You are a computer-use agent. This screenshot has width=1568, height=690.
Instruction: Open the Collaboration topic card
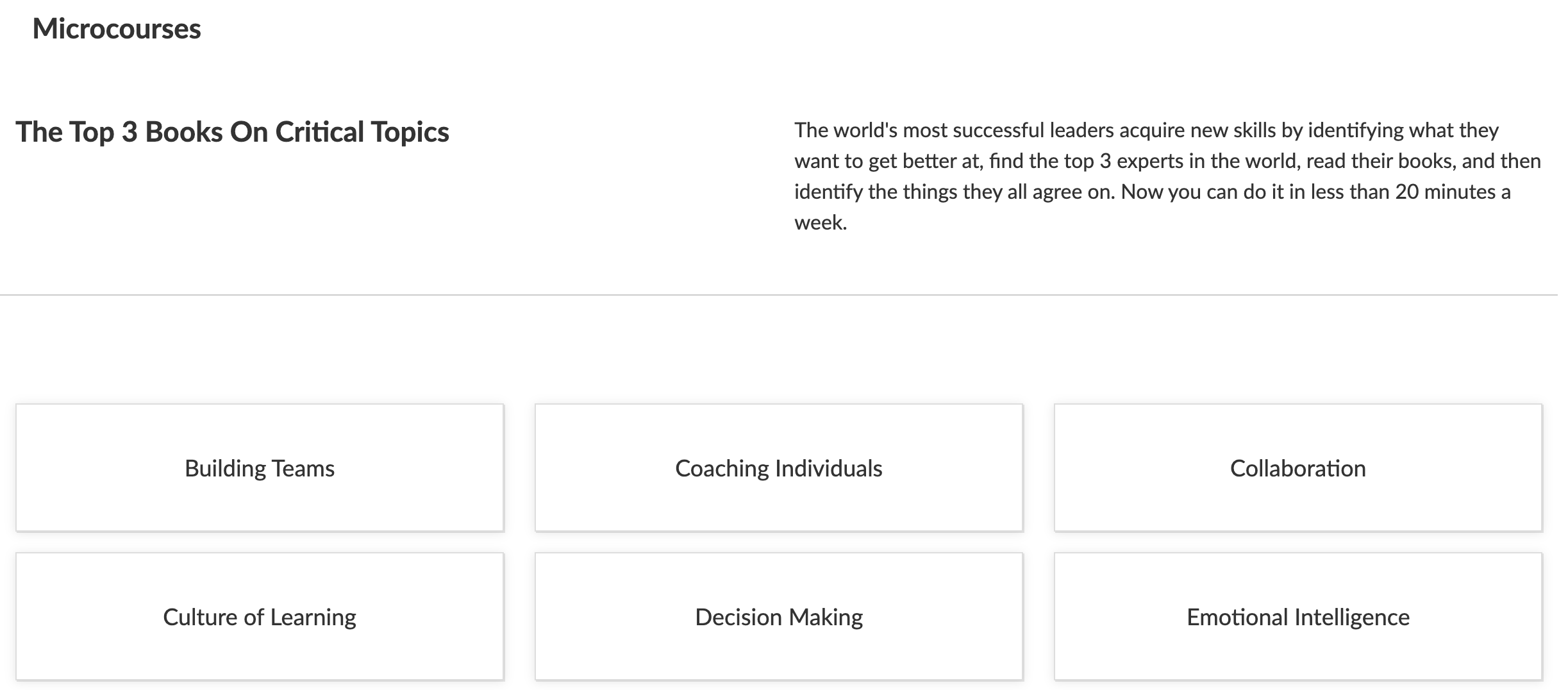click(x=1297, y=468)
